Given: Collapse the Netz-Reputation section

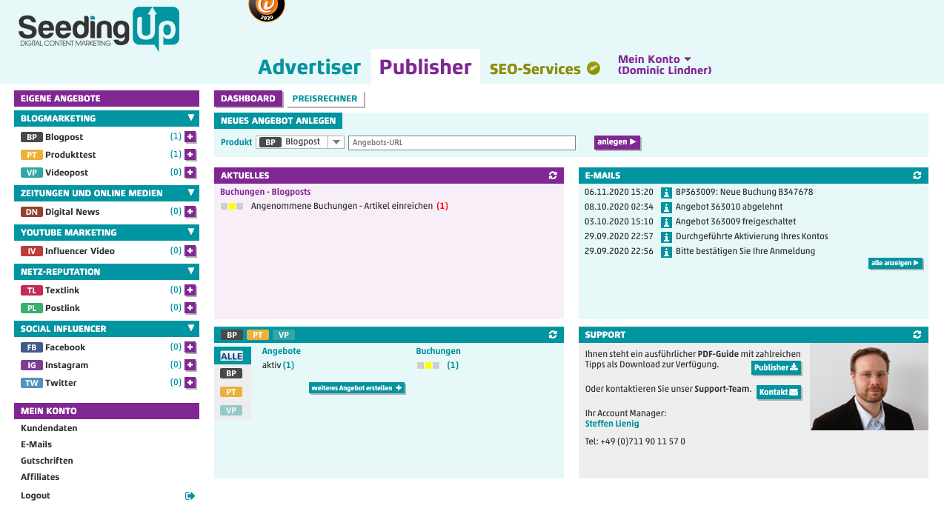Looking at the screenshot, I should [x=191, y=271].
